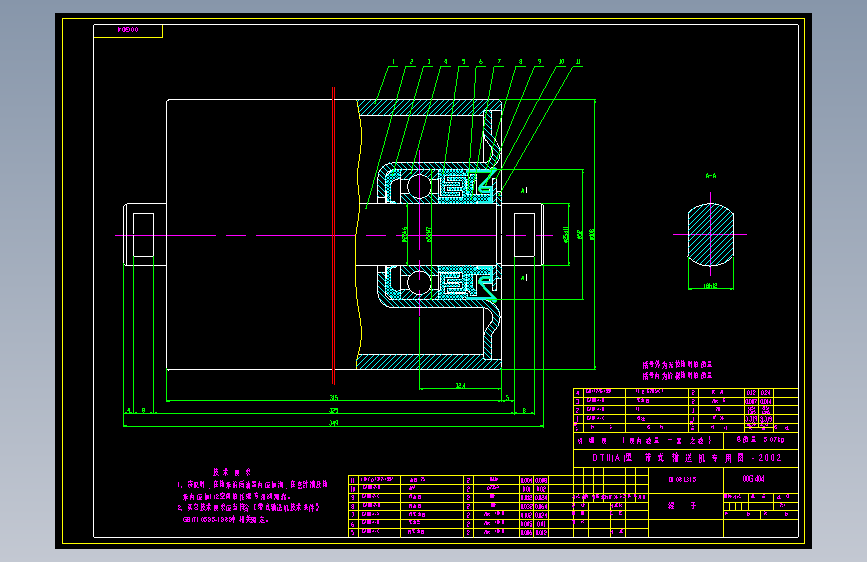Click the DTII(A) conveyor title text
The width and height of the screenshot is (867, 562).
click(x=687, y=458)
